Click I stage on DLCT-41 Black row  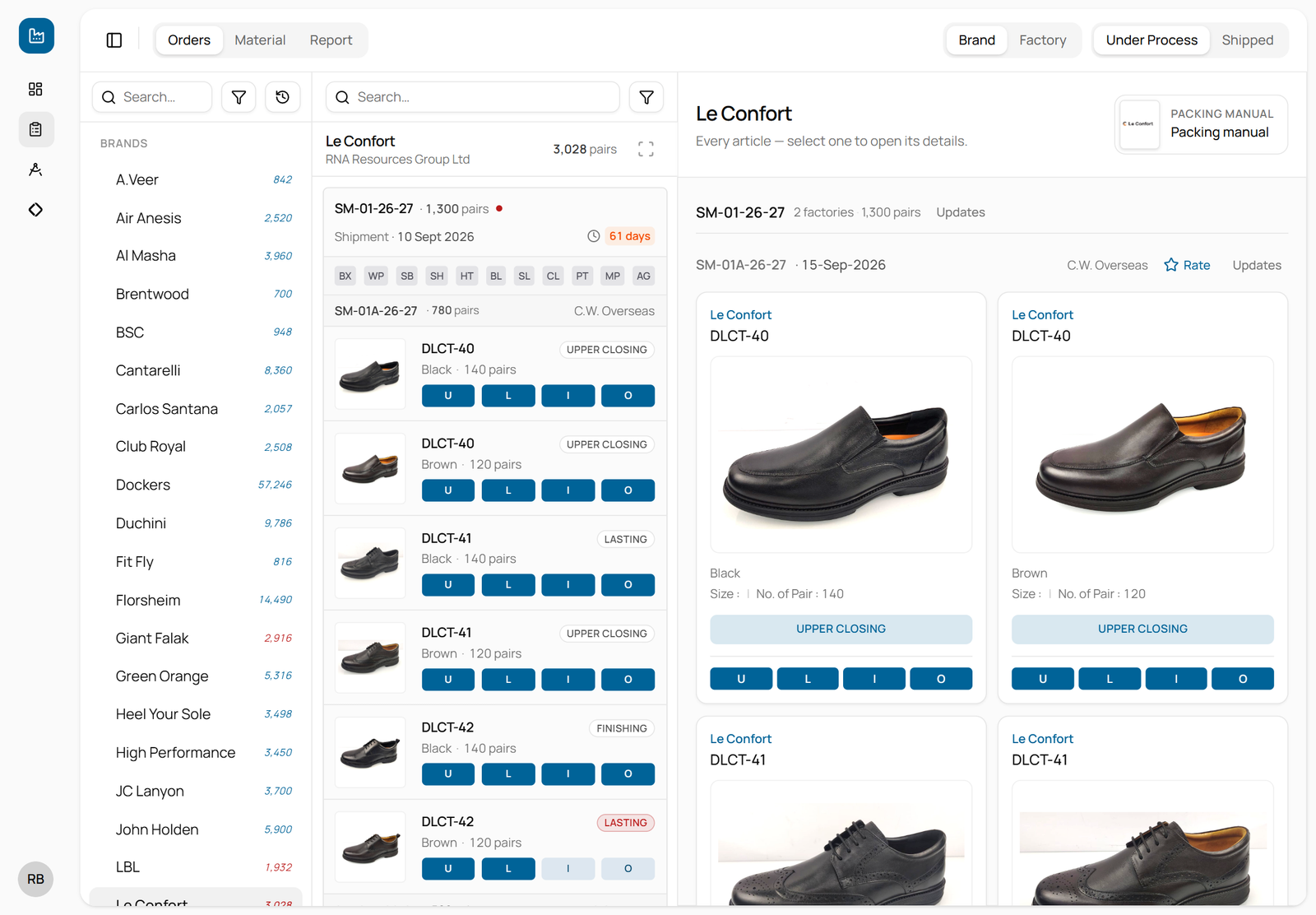568,585
